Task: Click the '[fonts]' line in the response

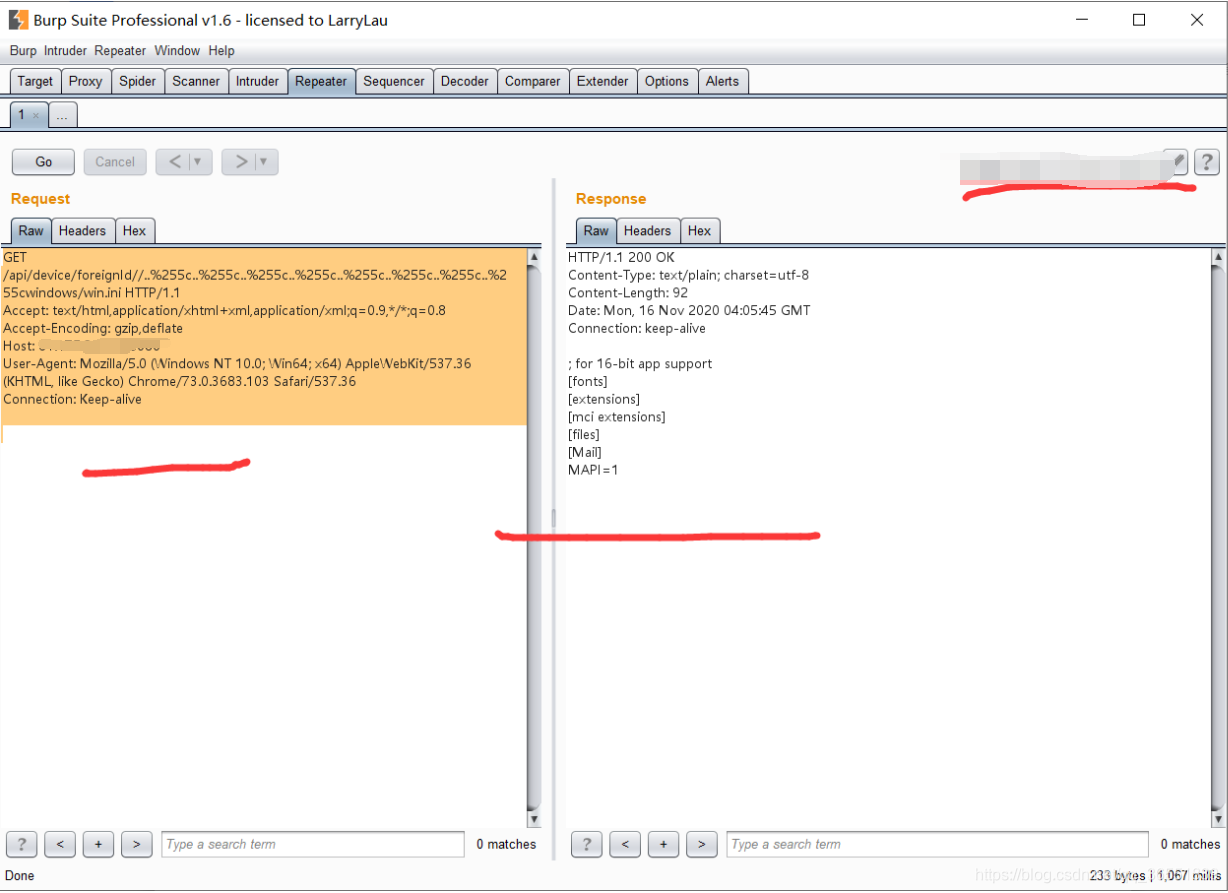Action: click(588, 381)
